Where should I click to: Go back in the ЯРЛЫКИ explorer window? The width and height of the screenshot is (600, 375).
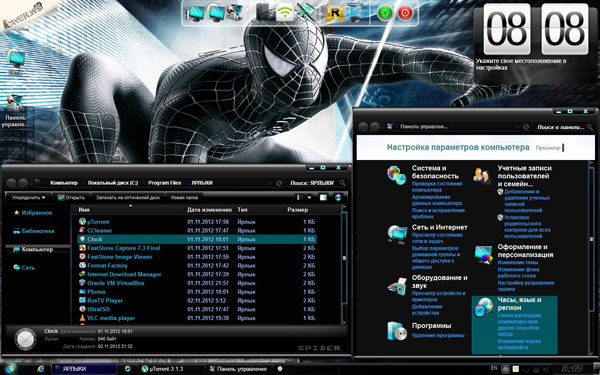click(x=11, y=184)
